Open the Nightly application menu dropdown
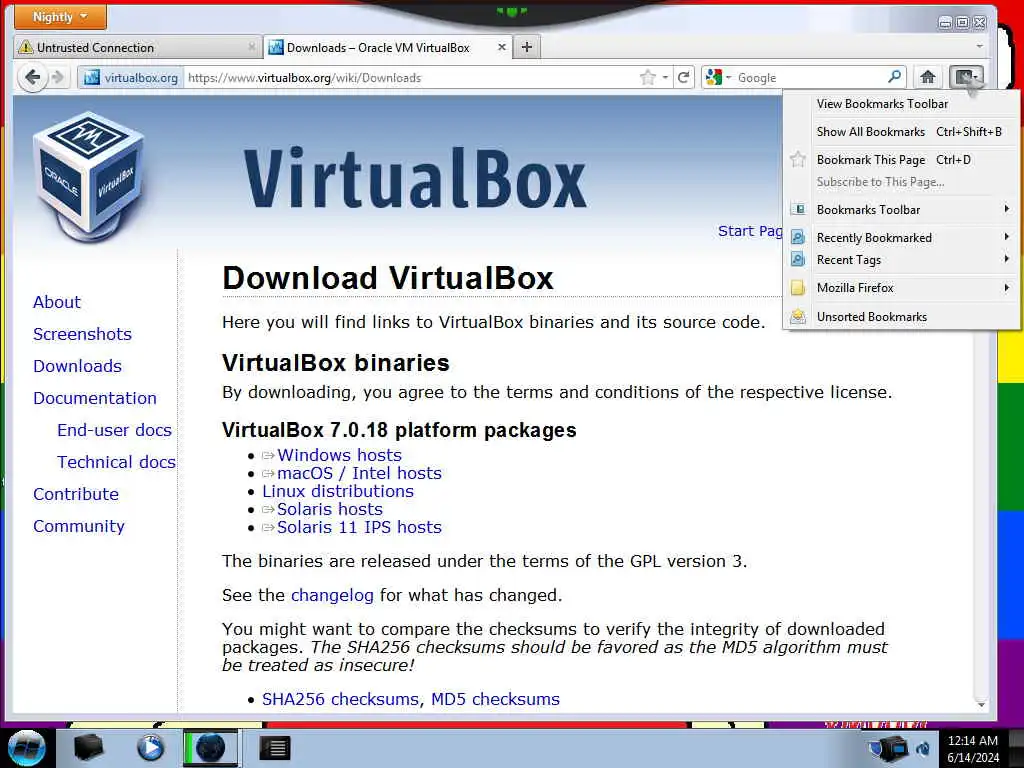Viewport: 1024px width, 768px height. [x=60, y=17]
